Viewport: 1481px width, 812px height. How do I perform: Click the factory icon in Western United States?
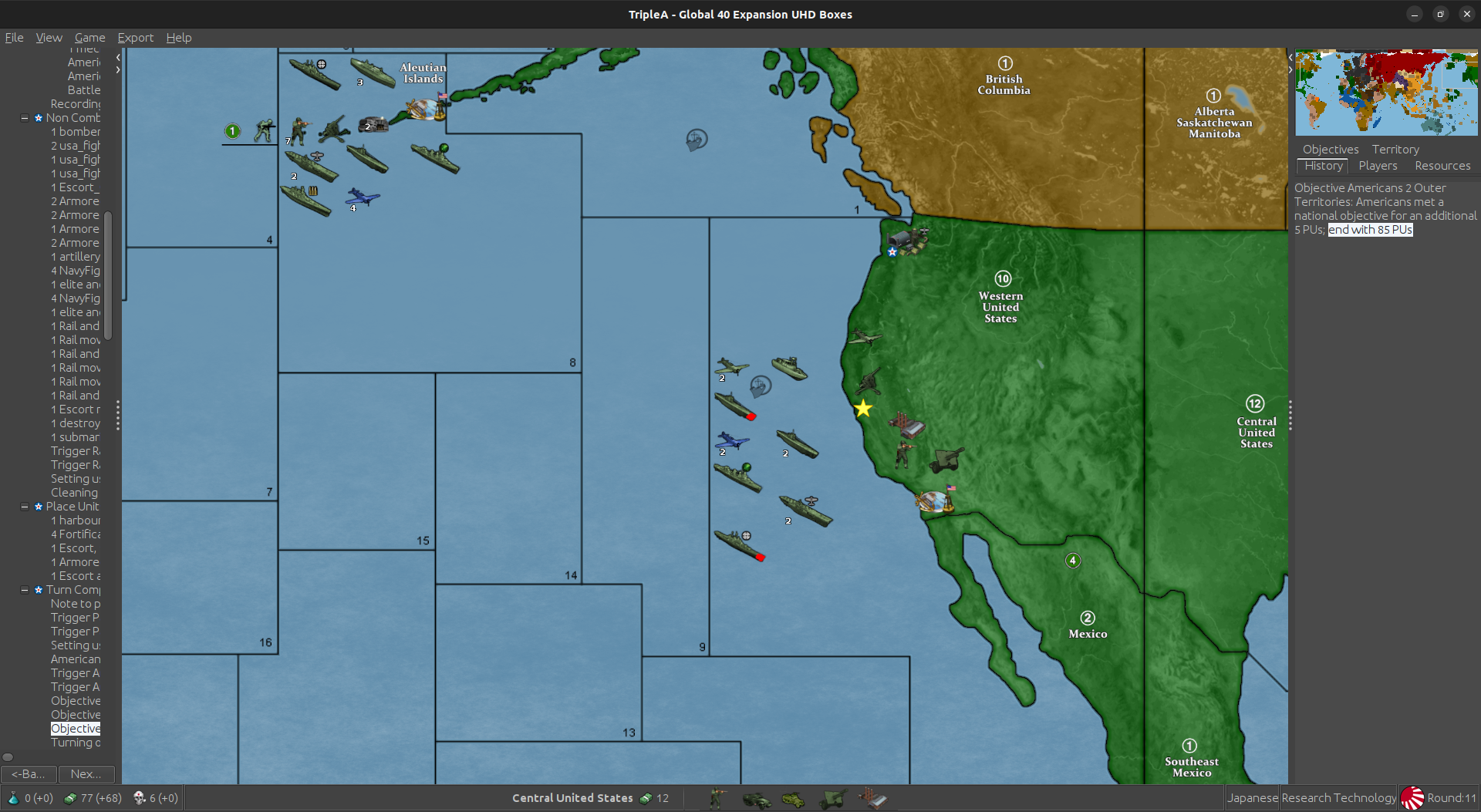(x=907, y=425)
